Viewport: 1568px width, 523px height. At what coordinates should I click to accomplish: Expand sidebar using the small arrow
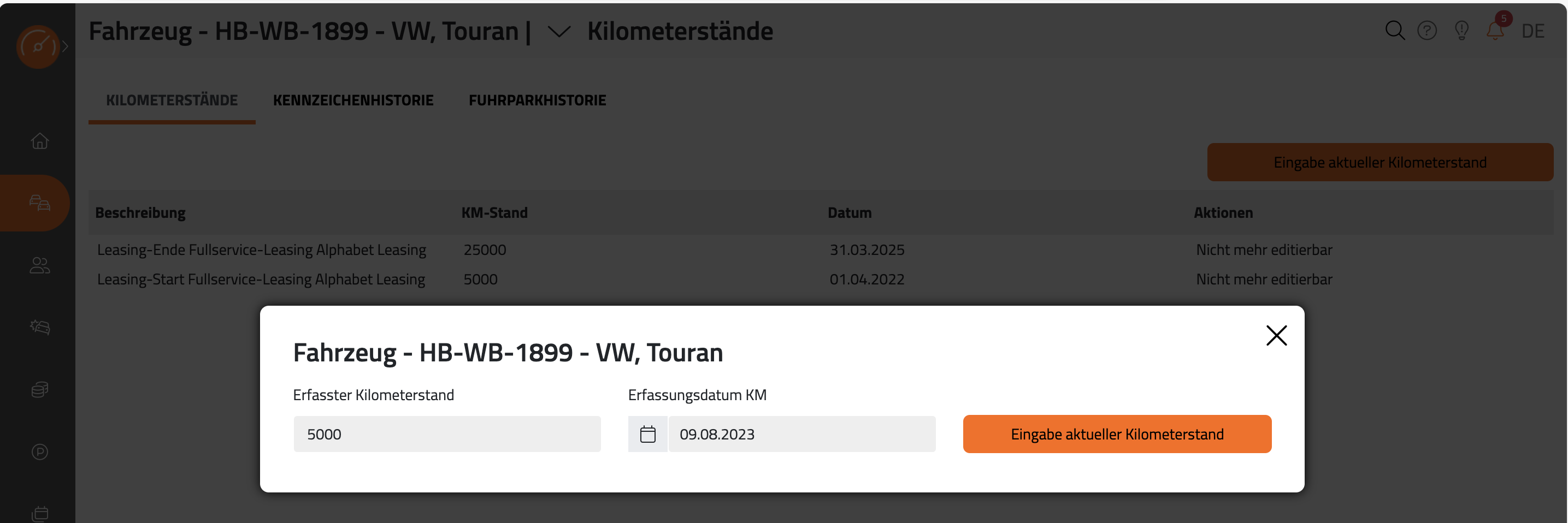point(65,47)
